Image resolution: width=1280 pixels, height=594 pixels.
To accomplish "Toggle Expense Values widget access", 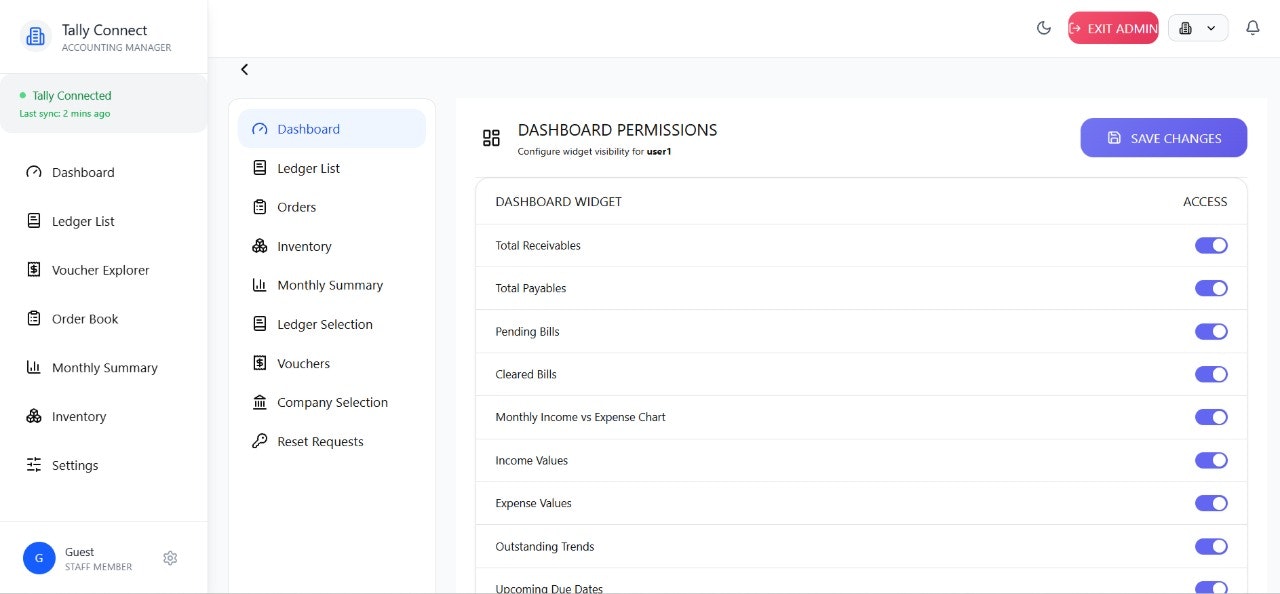I will [x=1211, y=503].
